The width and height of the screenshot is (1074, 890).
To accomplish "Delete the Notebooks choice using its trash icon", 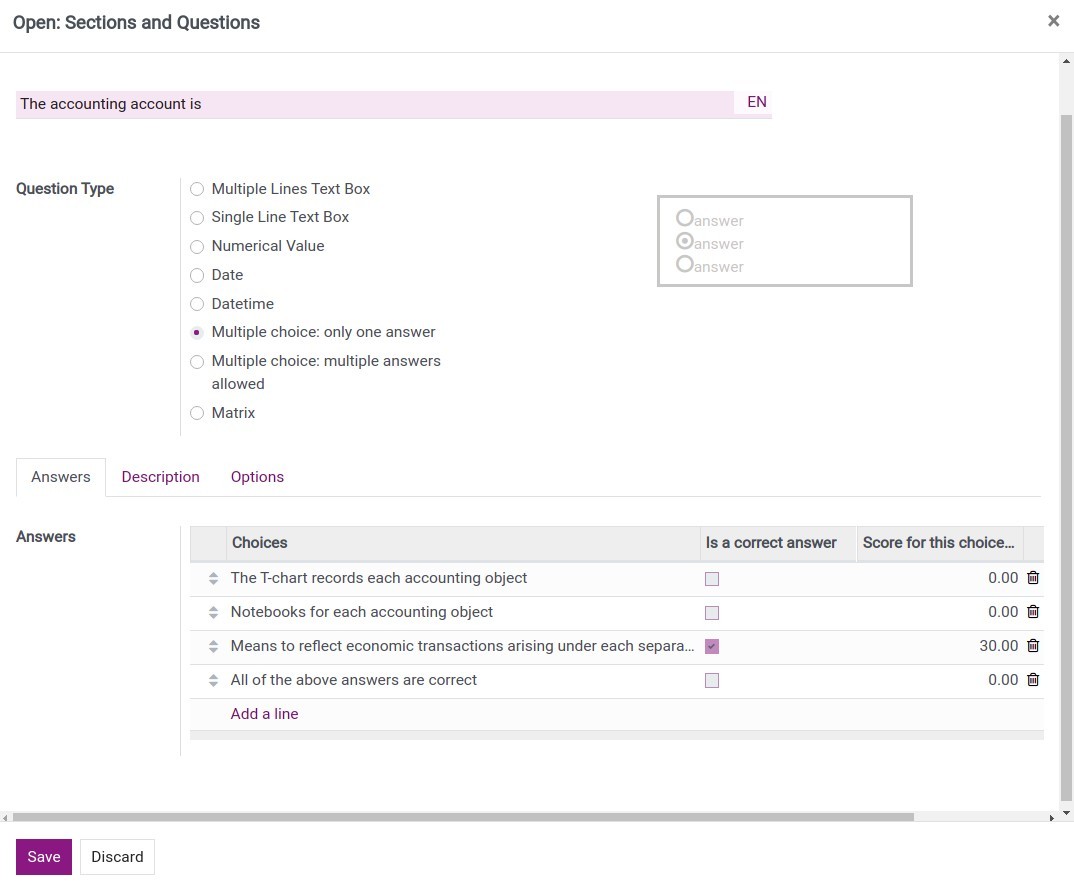I will tap(1033, 612).
